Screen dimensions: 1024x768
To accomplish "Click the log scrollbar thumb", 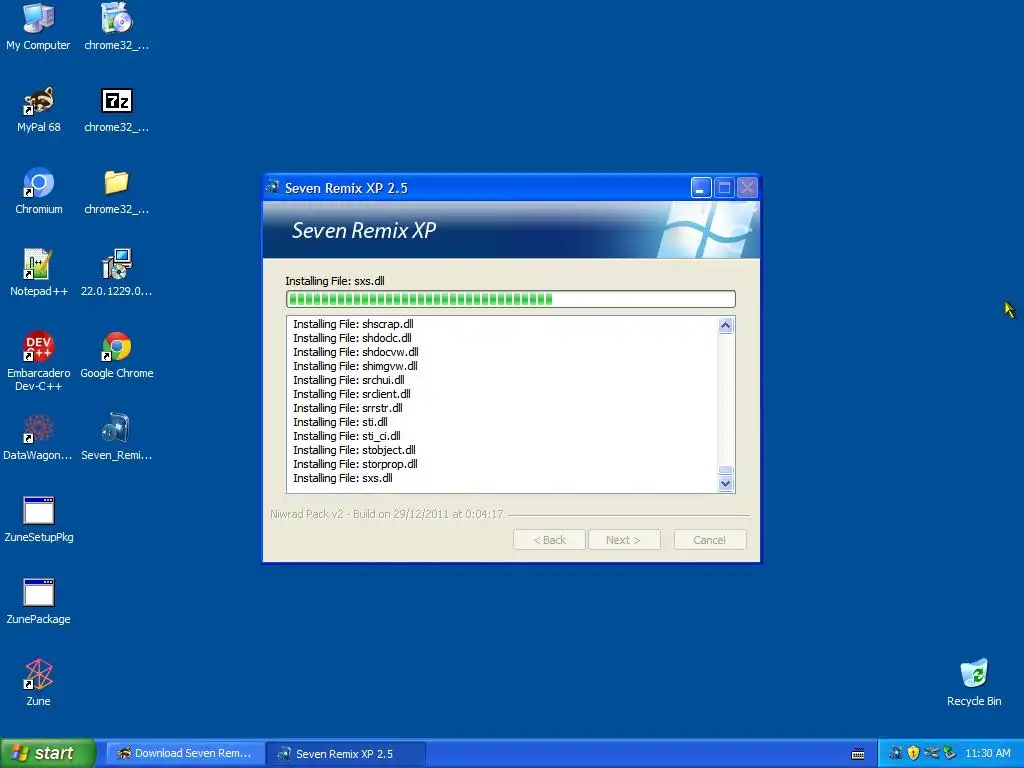I will click(726, 470).
